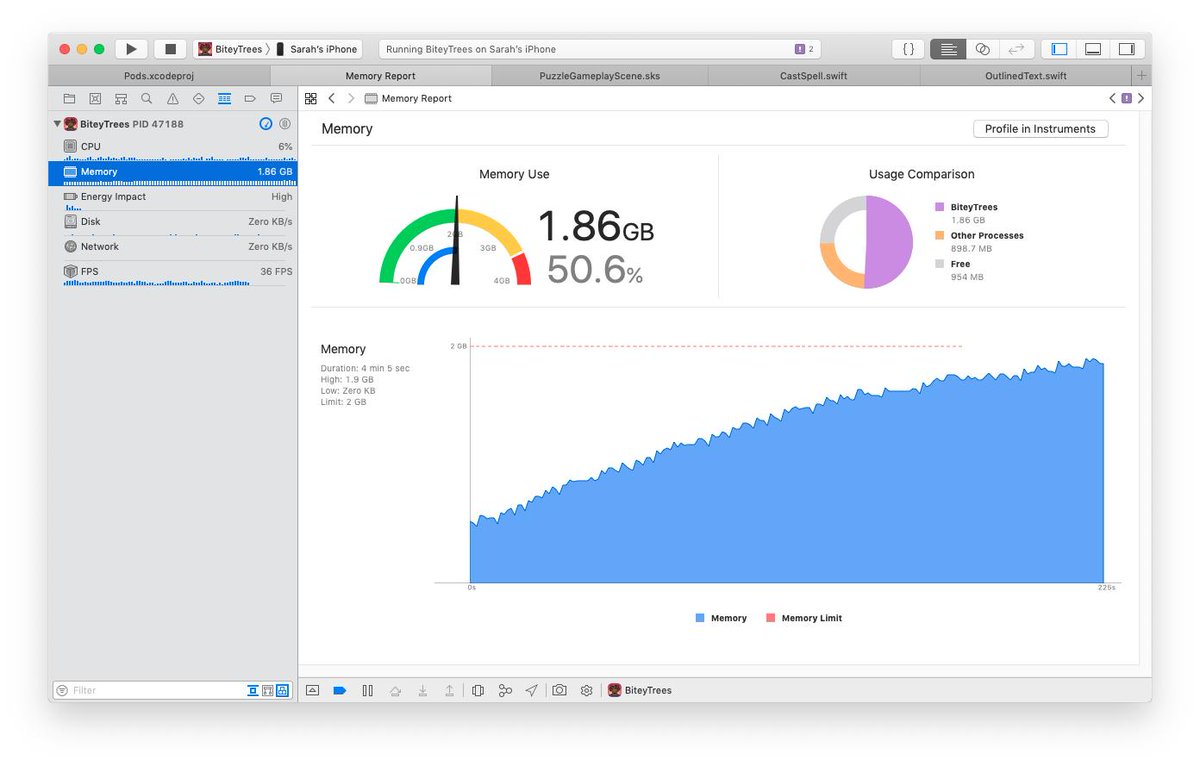
Task: Click the purple issue indicator in jump bar
Action: coord(1127,99)
